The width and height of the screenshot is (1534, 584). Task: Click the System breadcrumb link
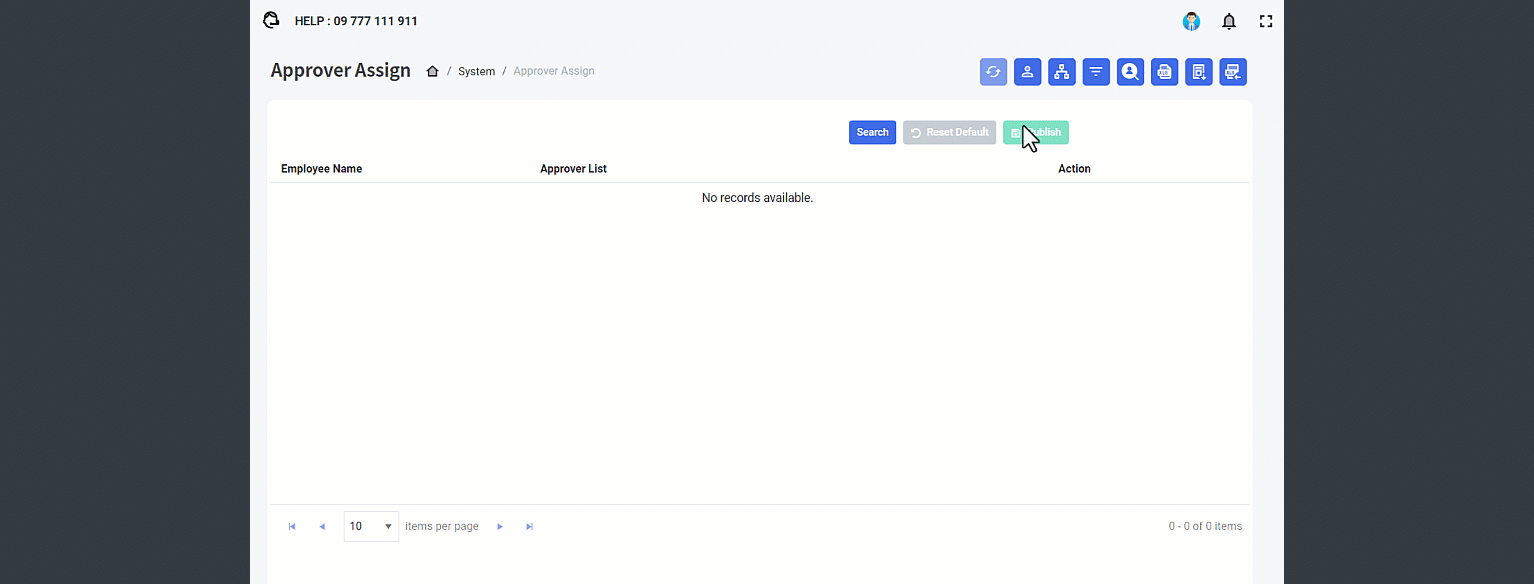(476, 71)
